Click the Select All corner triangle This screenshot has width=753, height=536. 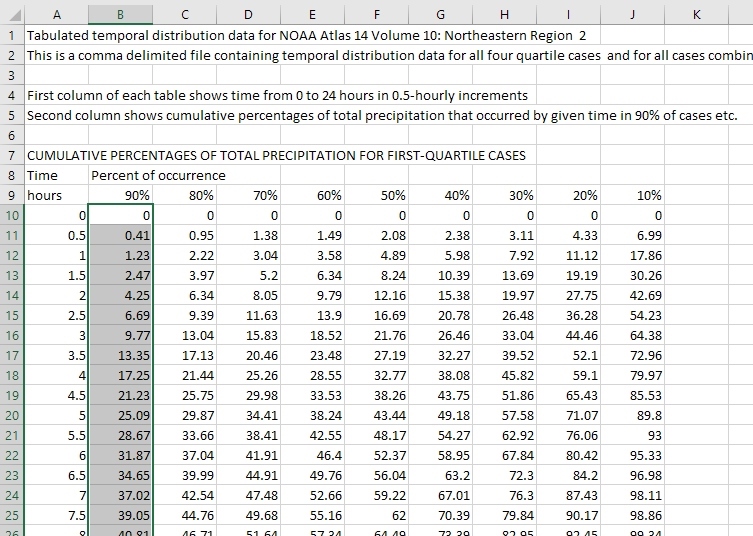[x=12, y=14]
